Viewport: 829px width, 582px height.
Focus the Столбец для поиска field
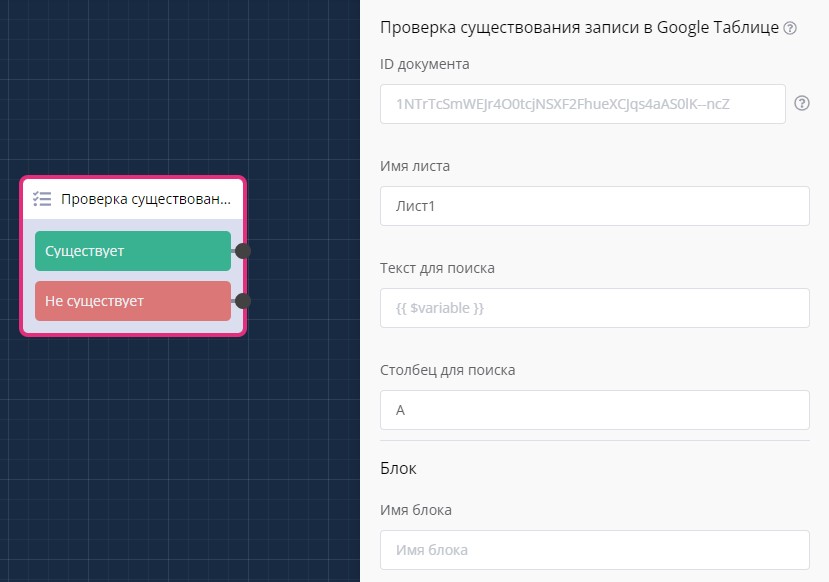click(594, 410)
